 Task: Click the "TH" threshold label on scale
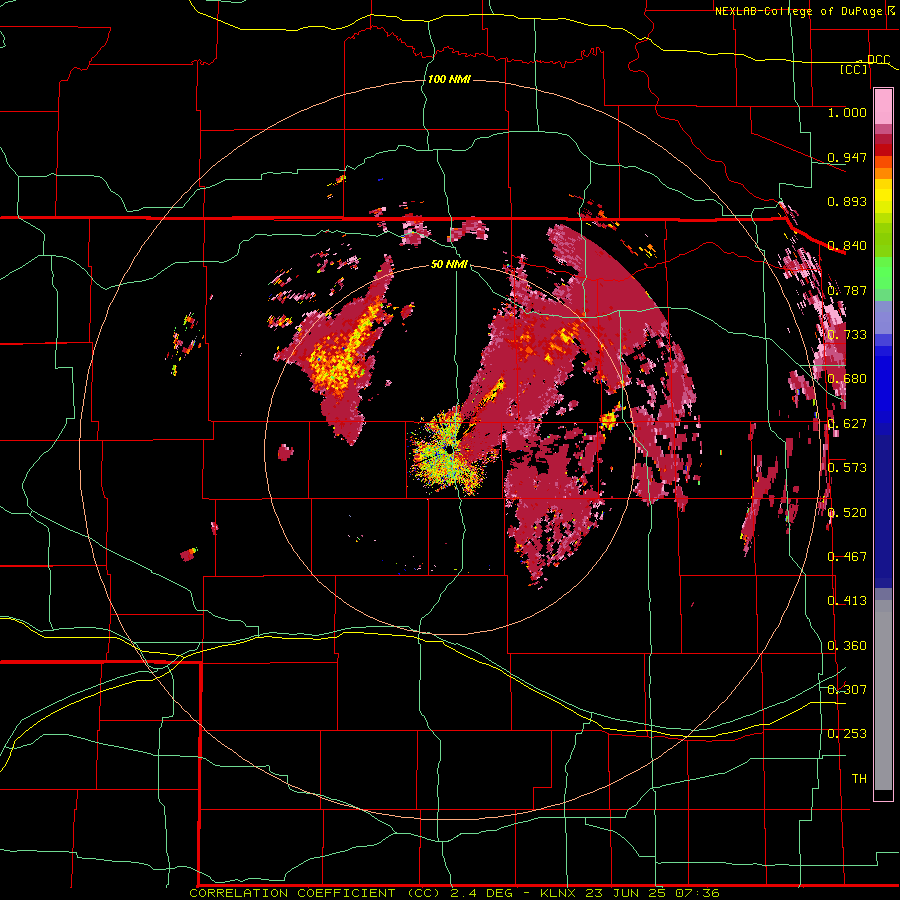(x=859, y=779)
